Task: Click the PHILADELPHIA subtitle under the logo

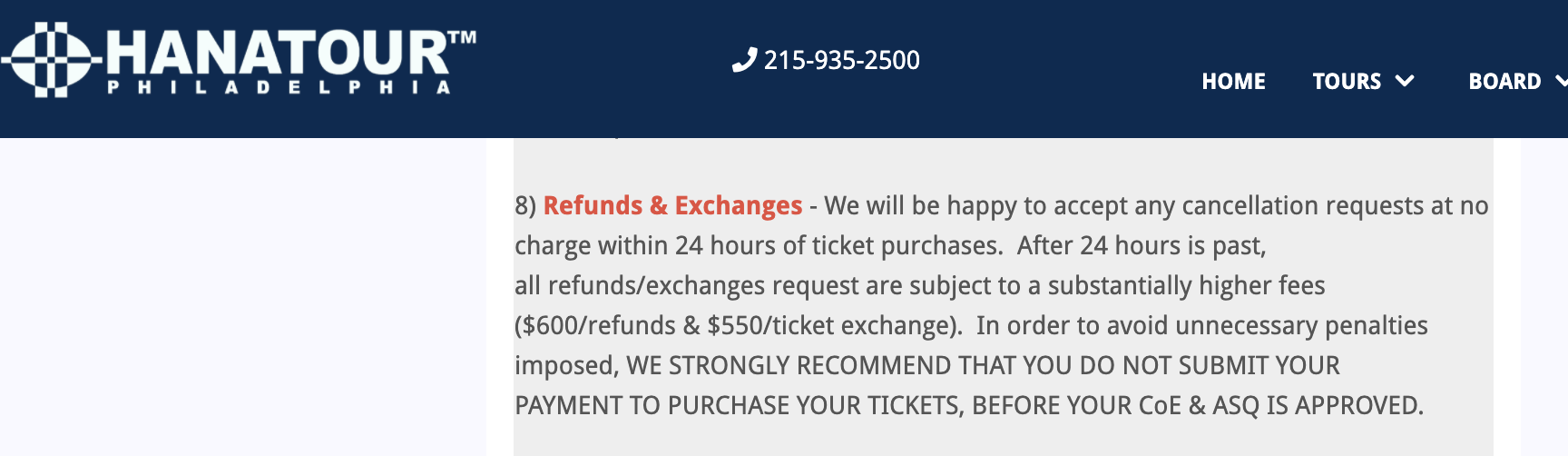Action: [x=279, y=87]
